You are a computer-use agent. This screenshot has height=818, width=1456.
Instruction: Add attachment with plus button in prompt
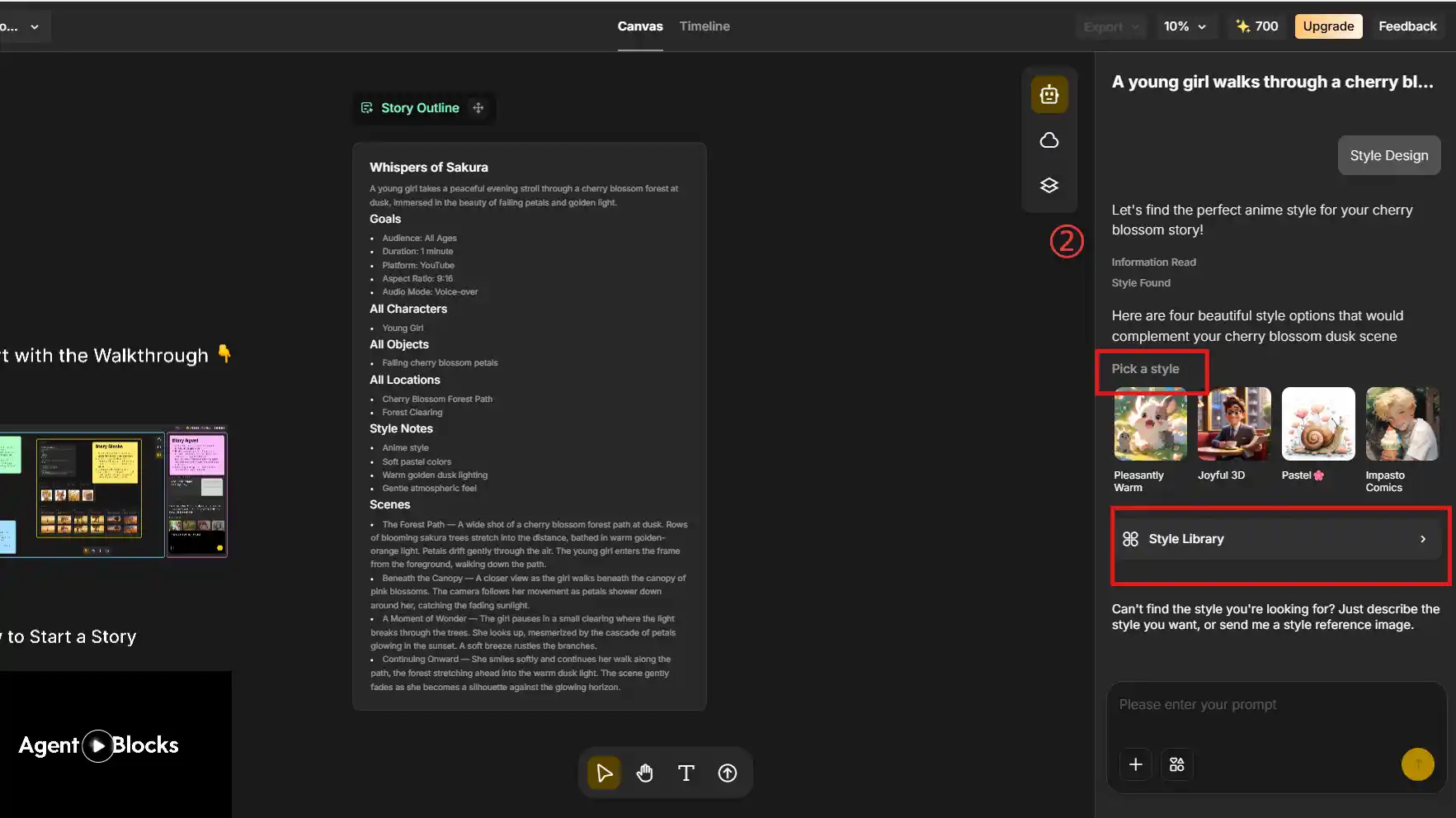coord(1135,765)
